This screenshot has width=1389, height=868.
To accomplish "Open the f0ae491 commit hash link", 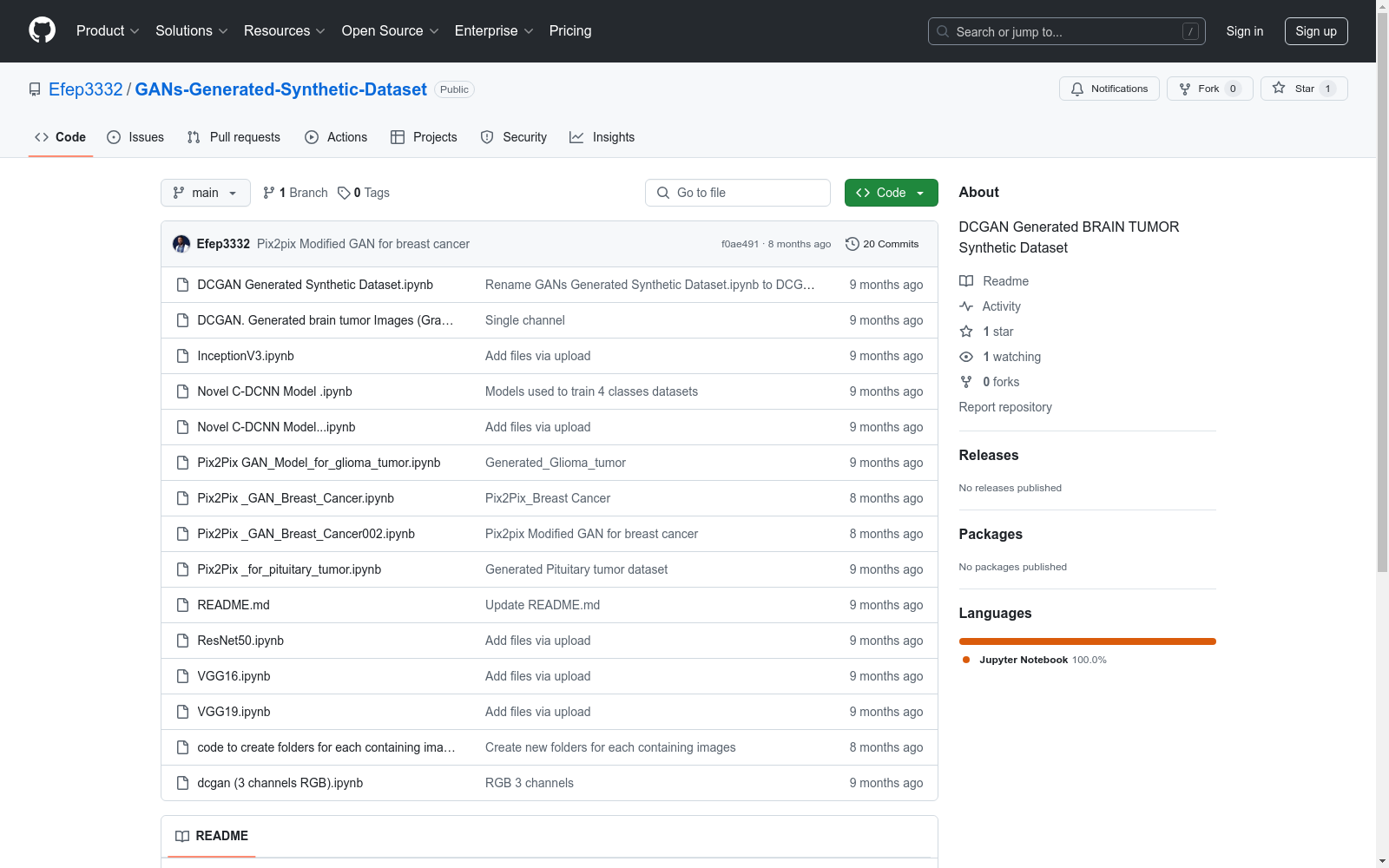I will click(x=740, y=245).
